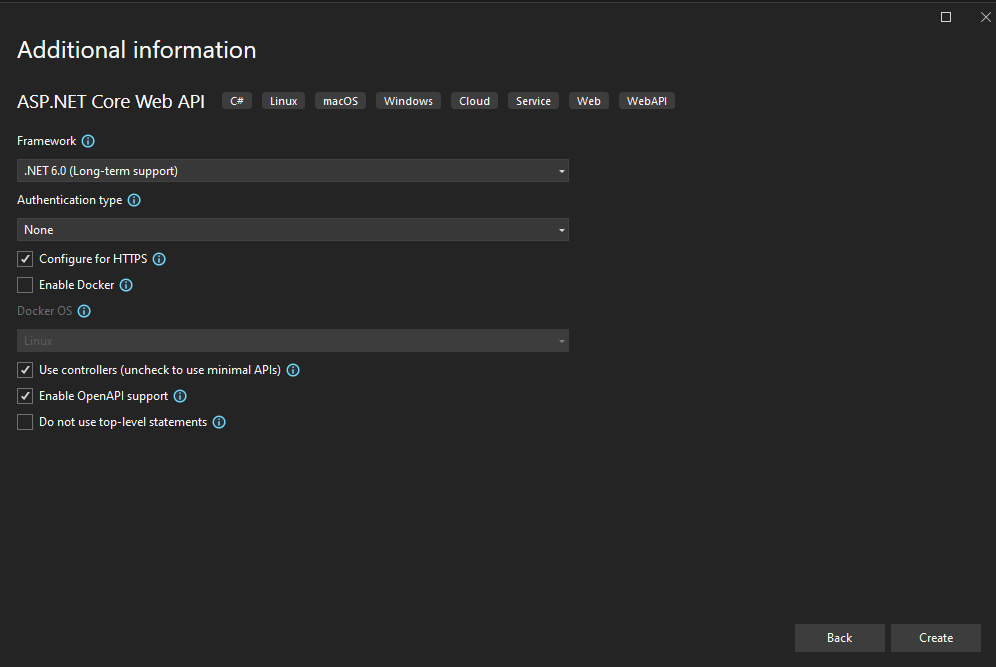Click the Windows tag
This screenshot has width=996, height=667.
coord(408,101)
